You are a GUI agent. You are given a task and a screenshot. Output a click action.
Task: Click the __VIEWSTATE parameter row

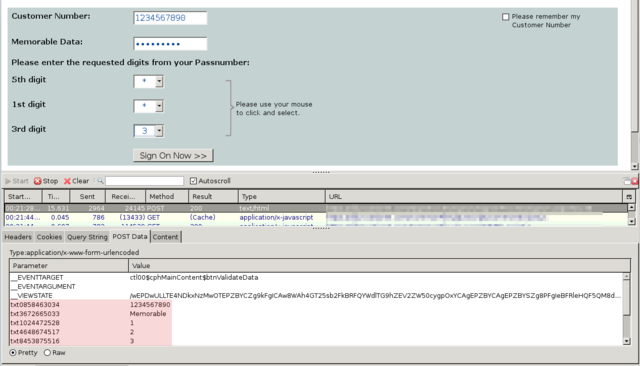click(316, 295)
